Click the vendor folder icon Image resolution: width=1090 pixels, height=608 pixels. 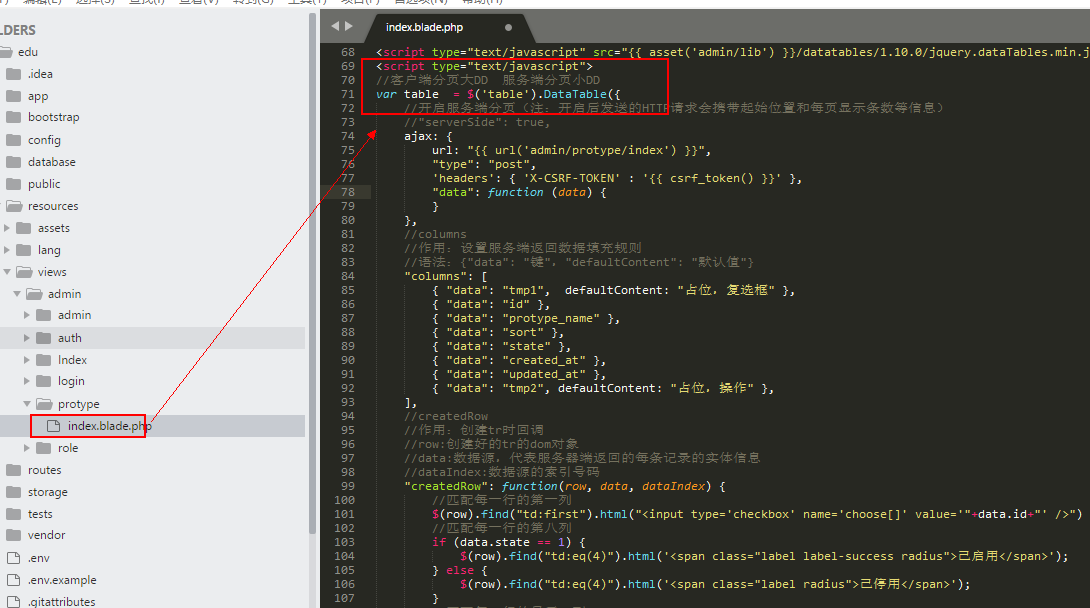pos(13,535)
